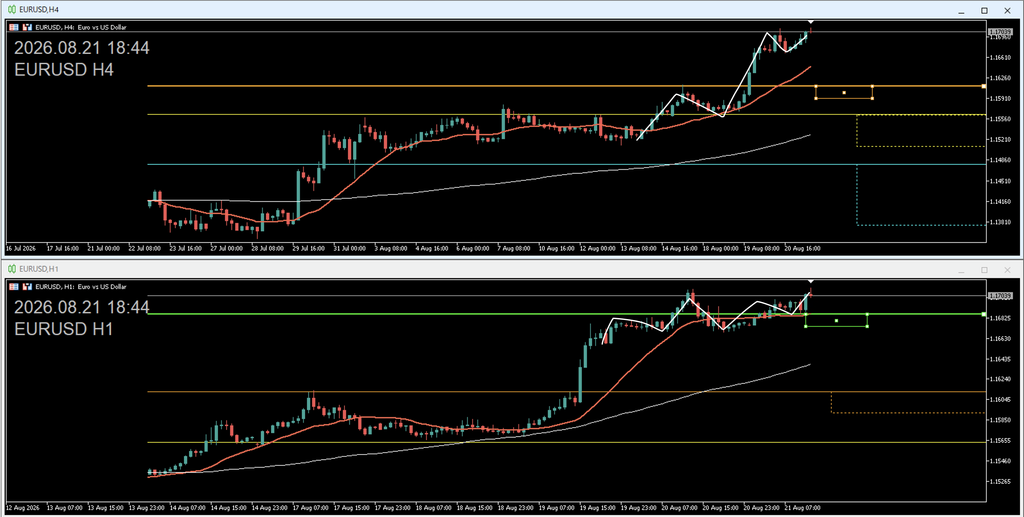Click the "12 Aug 2026" time axis label
The width and height of the screenshot is (1024, 517).
(22, 507)
